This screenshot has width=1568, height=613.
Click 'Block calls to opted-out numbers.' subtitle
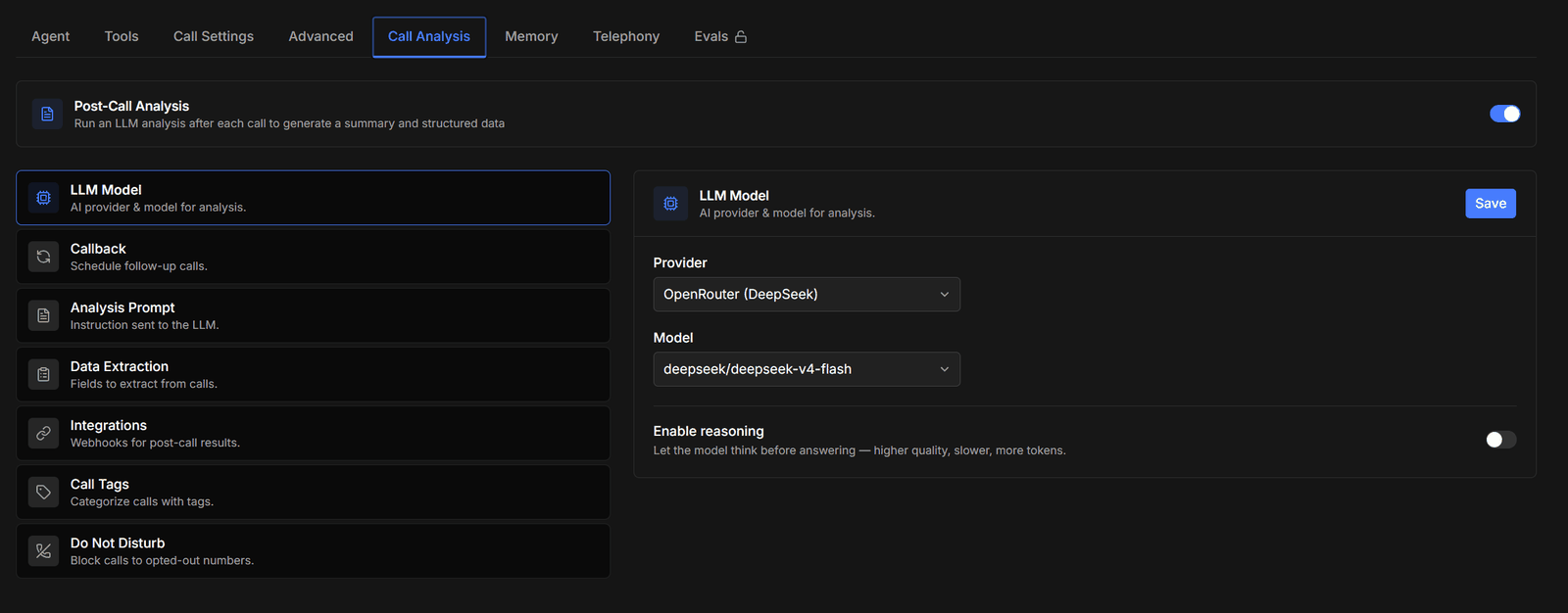click(x=162, y=560)
